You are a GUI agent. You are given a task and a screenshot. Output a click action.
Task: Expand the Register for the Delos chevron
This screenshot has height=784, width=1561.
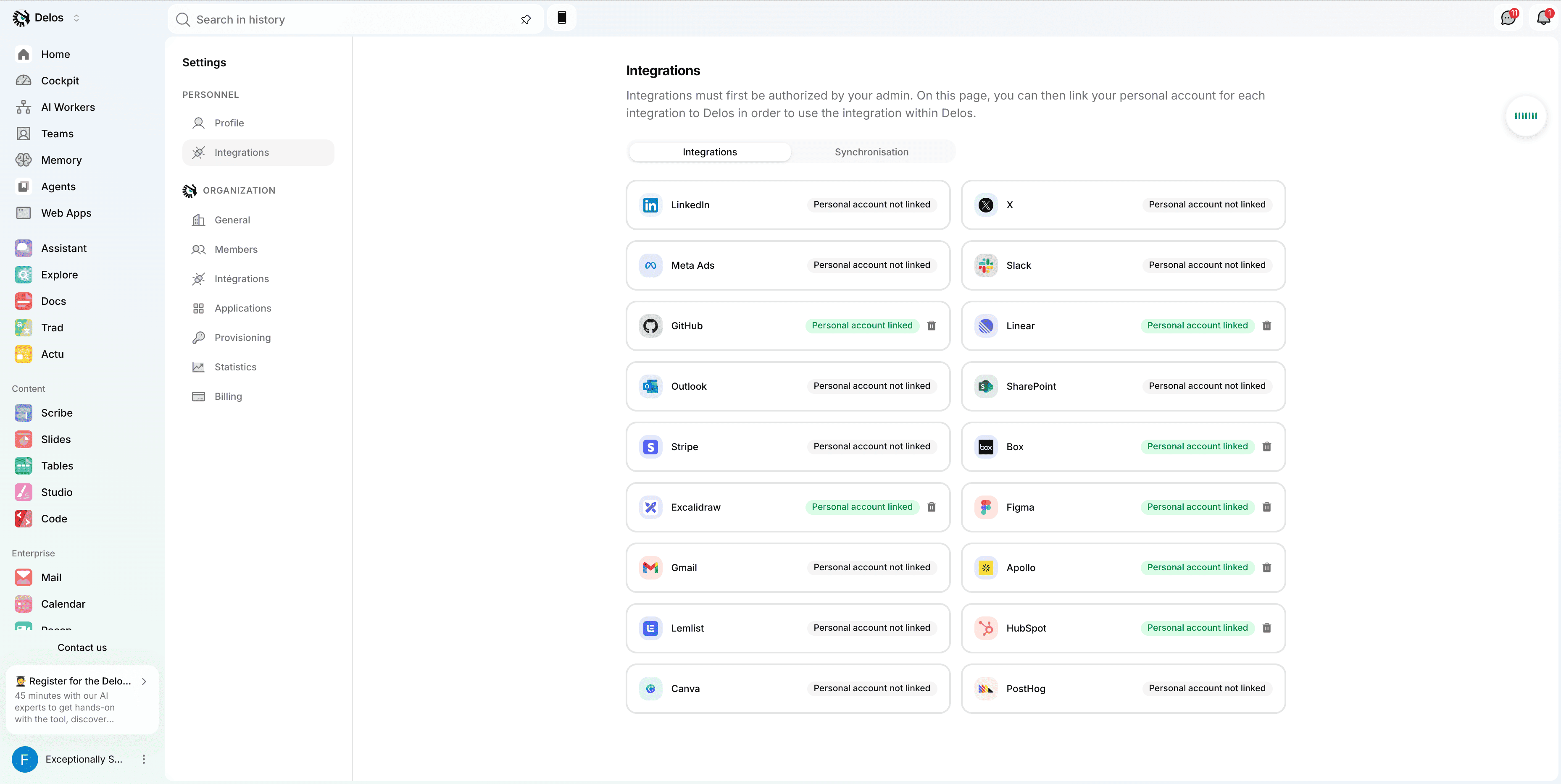144,681
